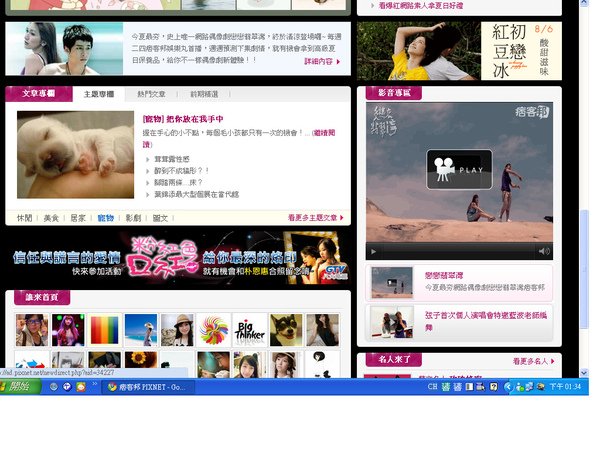
Task: Launch the second quick launch icon
Action: click(67, 387)
